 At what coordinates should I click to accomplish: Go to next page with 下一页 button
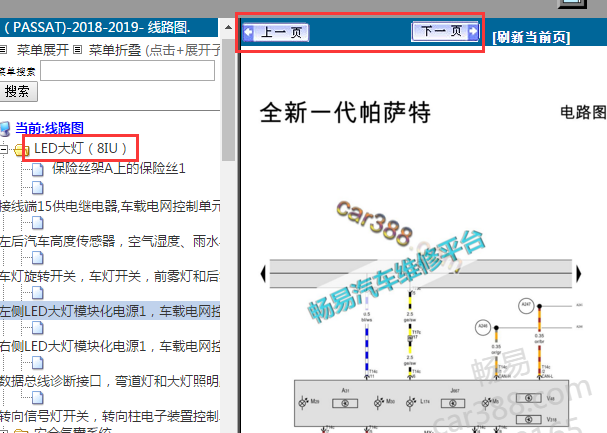(x=446, y=31)
